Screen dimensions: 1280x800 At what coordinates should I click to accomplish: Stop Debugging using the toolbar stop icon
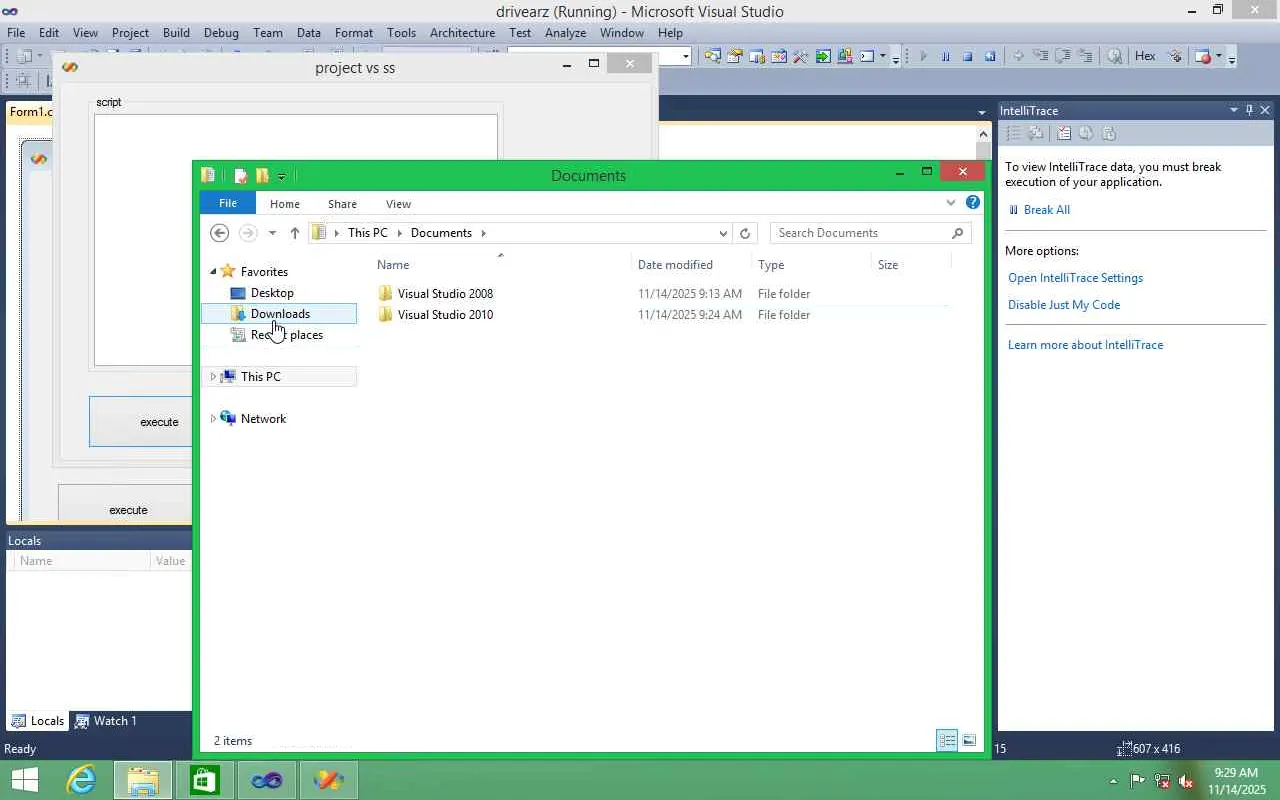click(967, 57)
